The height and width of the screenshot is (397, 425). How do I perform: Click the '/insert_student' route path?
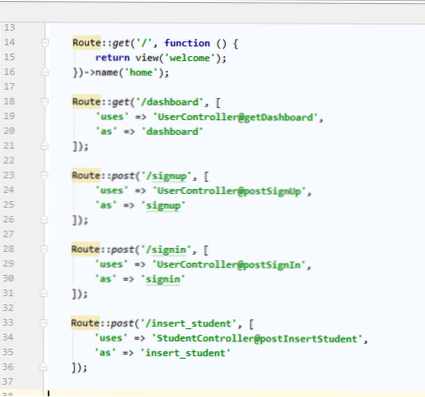coord(188,323)
